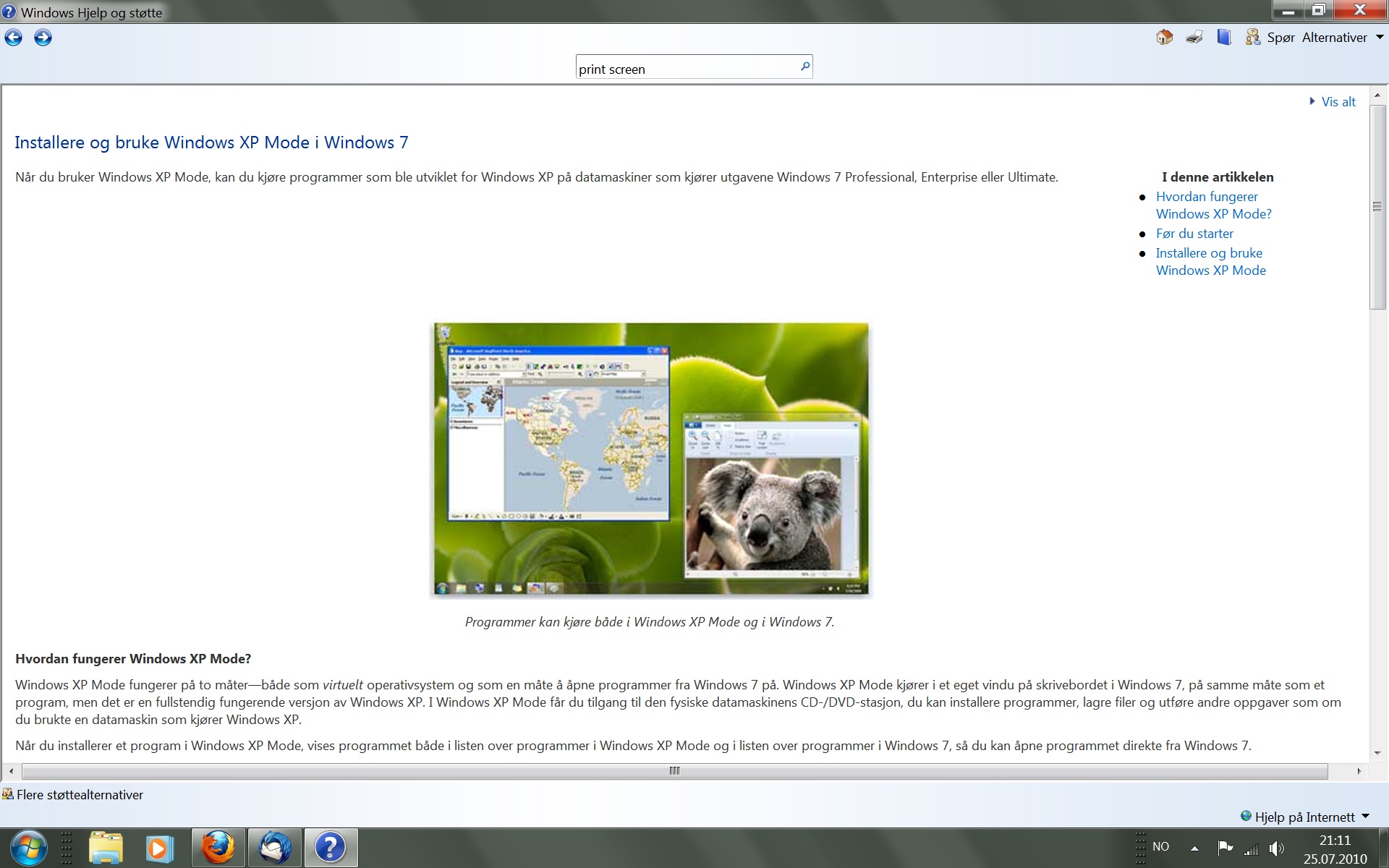The height and width of the screenshot is (868, 1389).
Task: Click the horizontal scrollbar thumb
Action: click(x=674, y=771)
